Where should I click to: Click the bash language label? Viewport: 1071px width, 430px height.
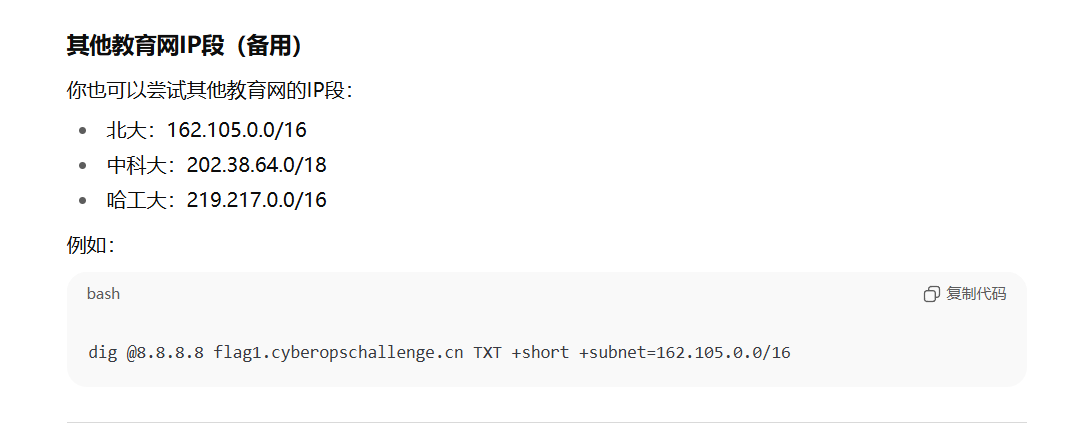pos(103,294)
